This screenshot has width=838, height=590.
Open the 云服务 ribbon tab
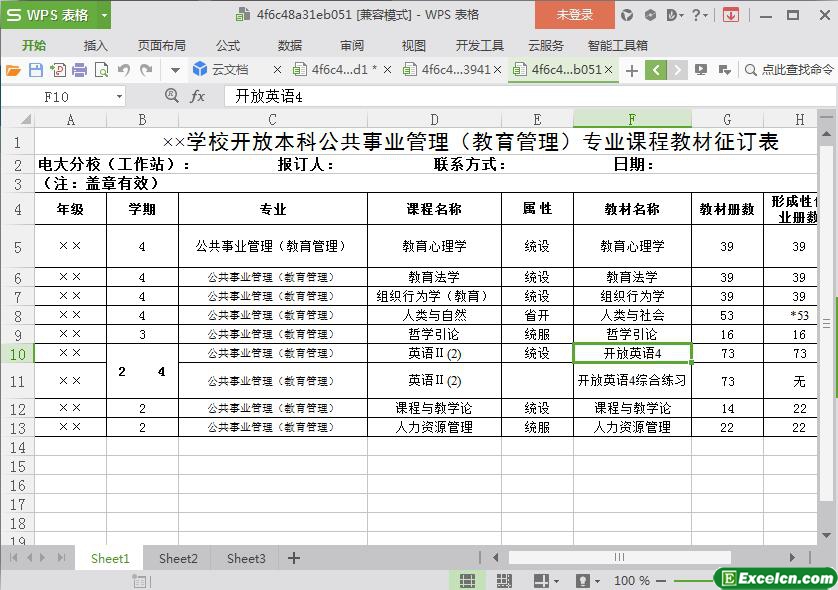pos(546,45)
